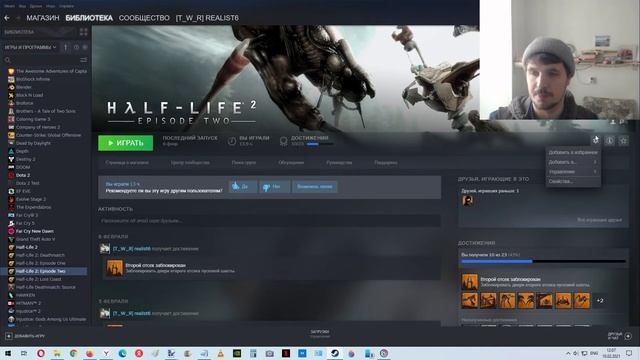Open the Поддержка link
The height and width of the screenshot is (360, 640).
pos(386,162)
